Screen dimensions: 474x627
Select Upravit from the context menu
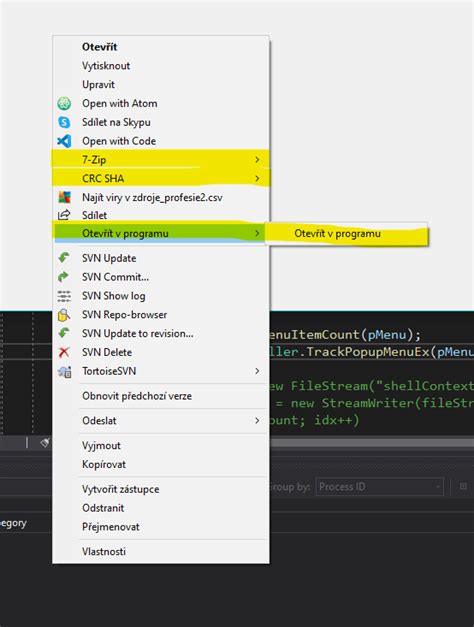[160, 84]
